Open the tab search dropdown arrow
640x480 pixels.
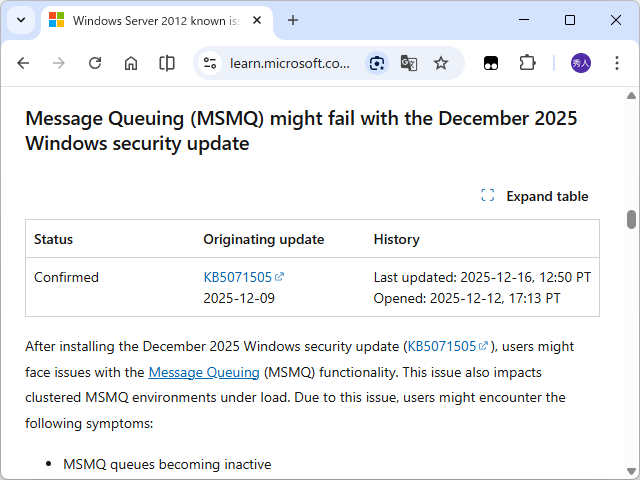click(20, 20)
